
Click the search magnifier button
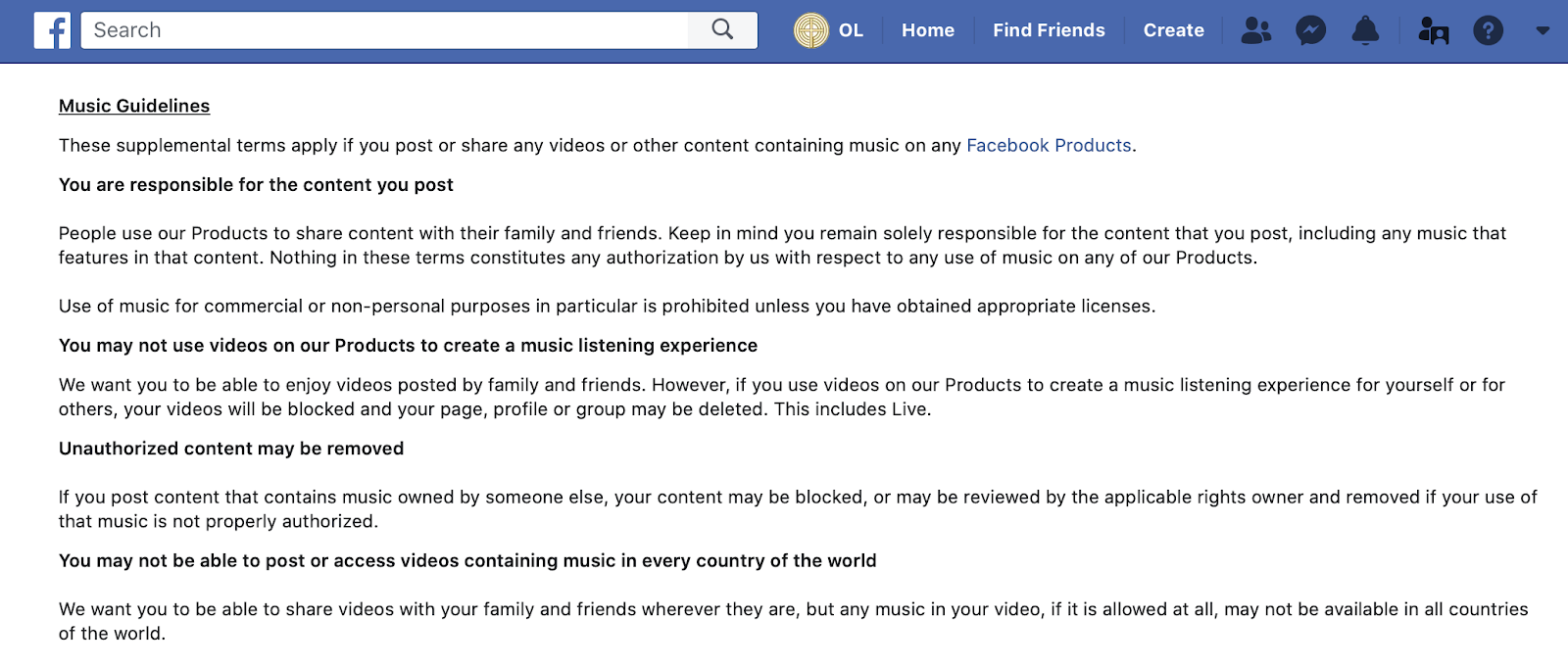pos(722,30)
